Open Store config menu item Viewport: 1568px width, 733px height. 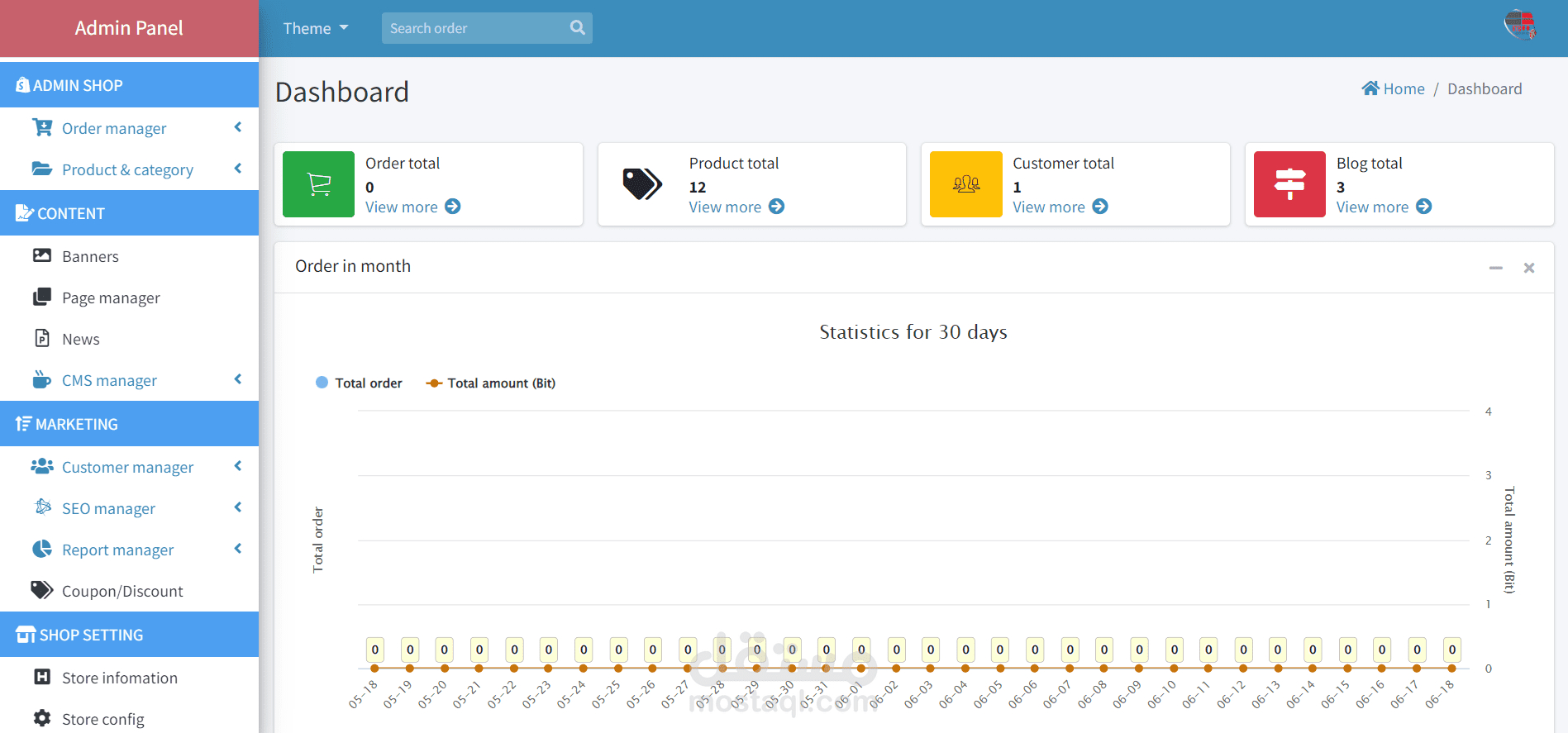pos(129,719)
